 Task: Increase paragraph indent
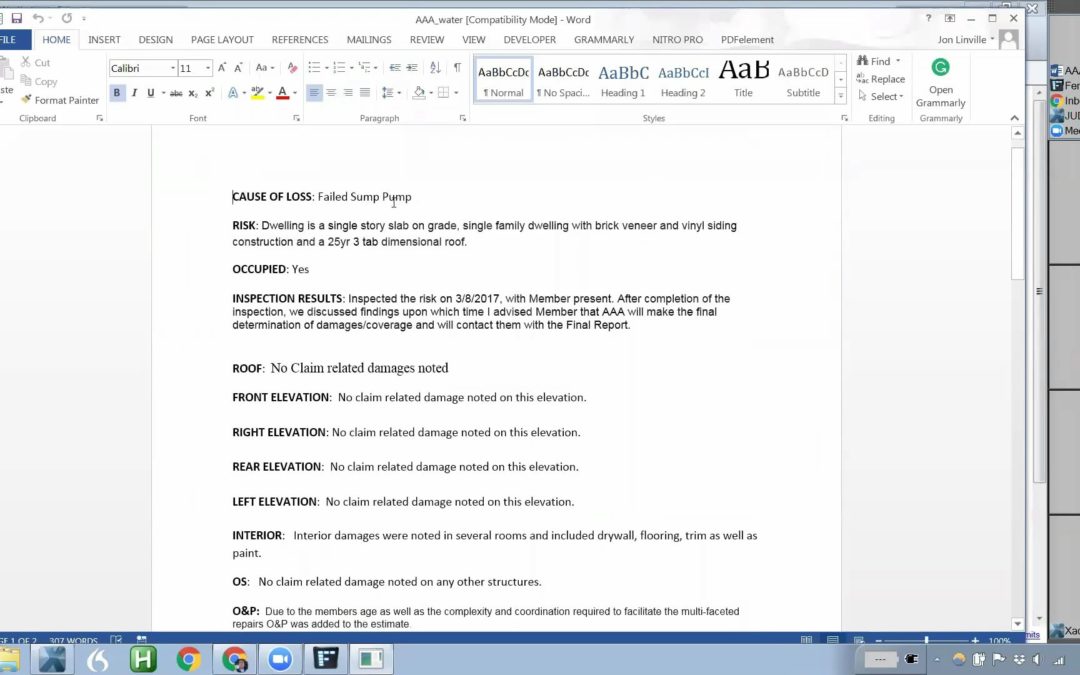[412, 68]
